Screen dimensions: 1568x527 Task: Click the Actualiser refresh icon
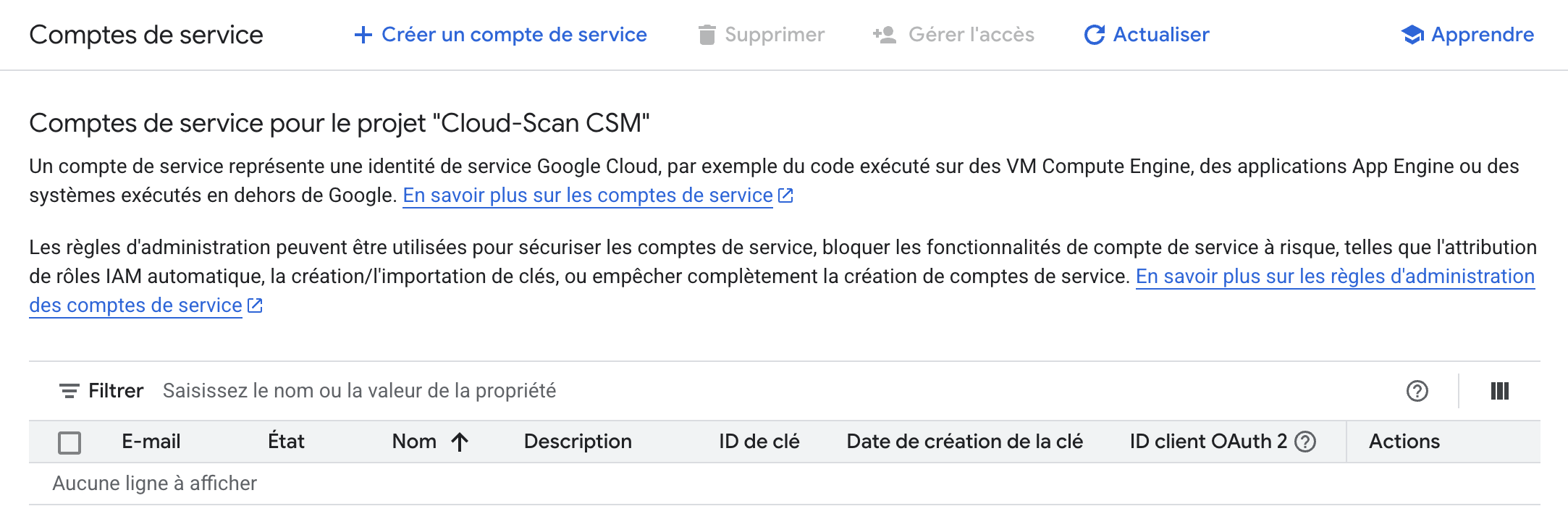click(1094, 35)
